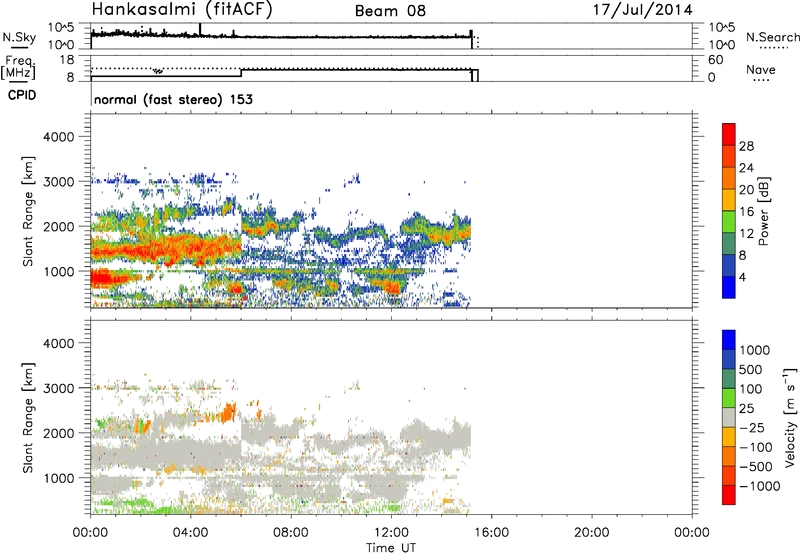
Task: Click the '16:00' time axis label
Action: click(x=491, y=533)
